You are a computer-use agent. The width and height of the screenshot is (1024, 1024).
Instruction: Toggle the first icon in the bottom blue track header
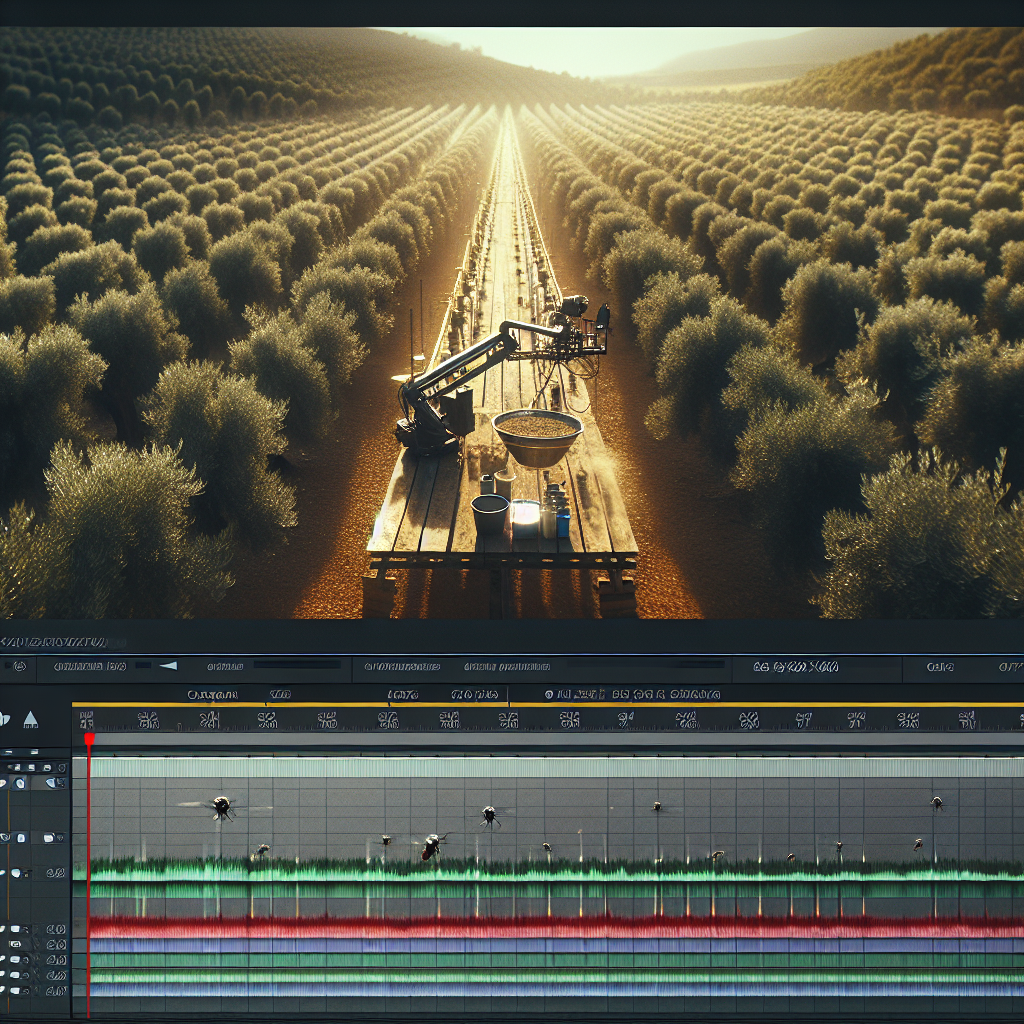pyautogui.click(x=3, y=990)
